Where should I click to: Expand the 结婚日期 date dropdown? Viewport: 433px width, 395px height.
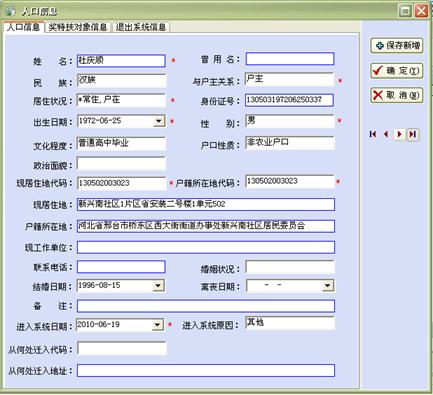159,286
